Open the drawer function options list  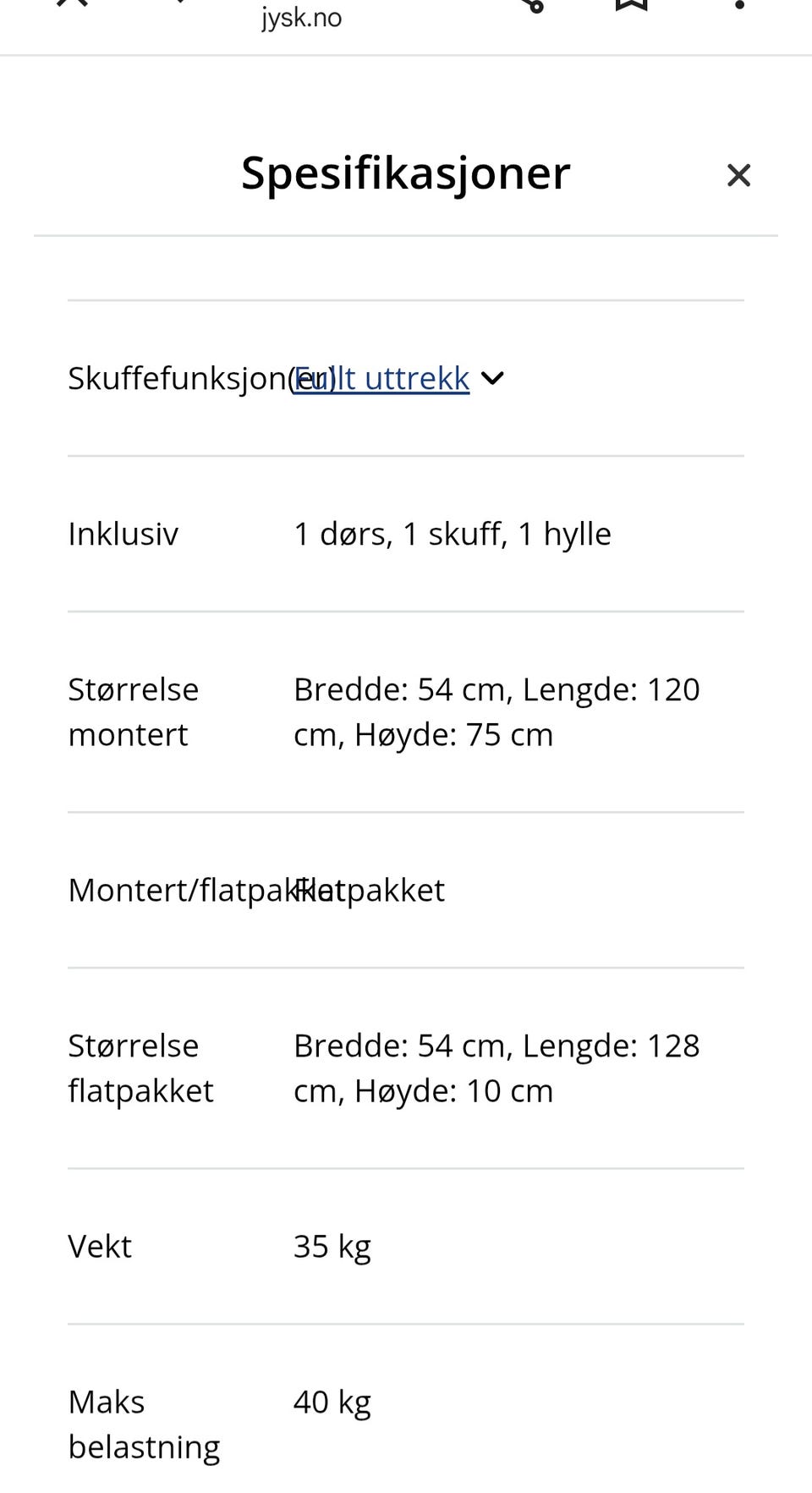pos(493,378)
